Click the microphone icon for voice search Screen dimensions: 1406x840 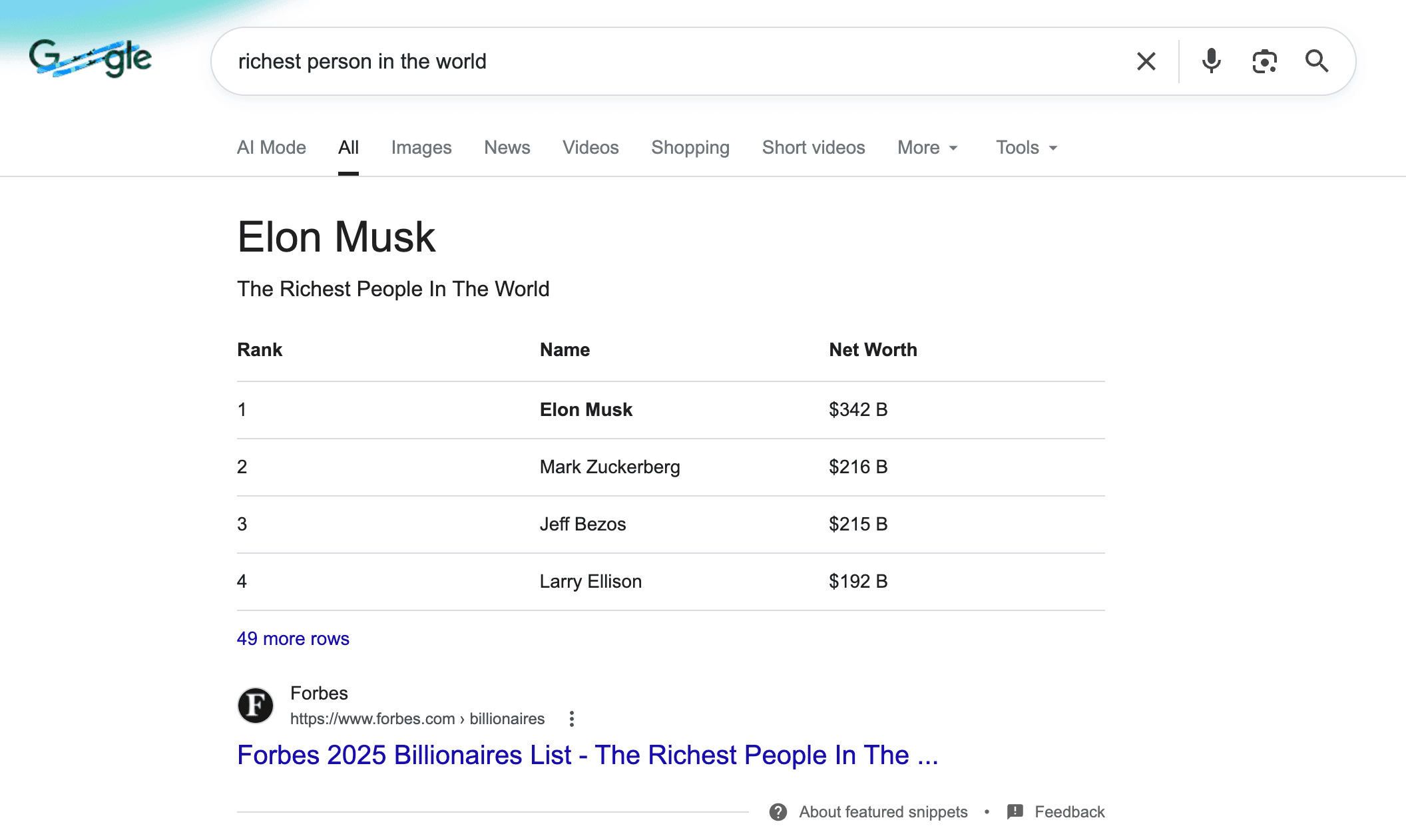click(1211, 61)
